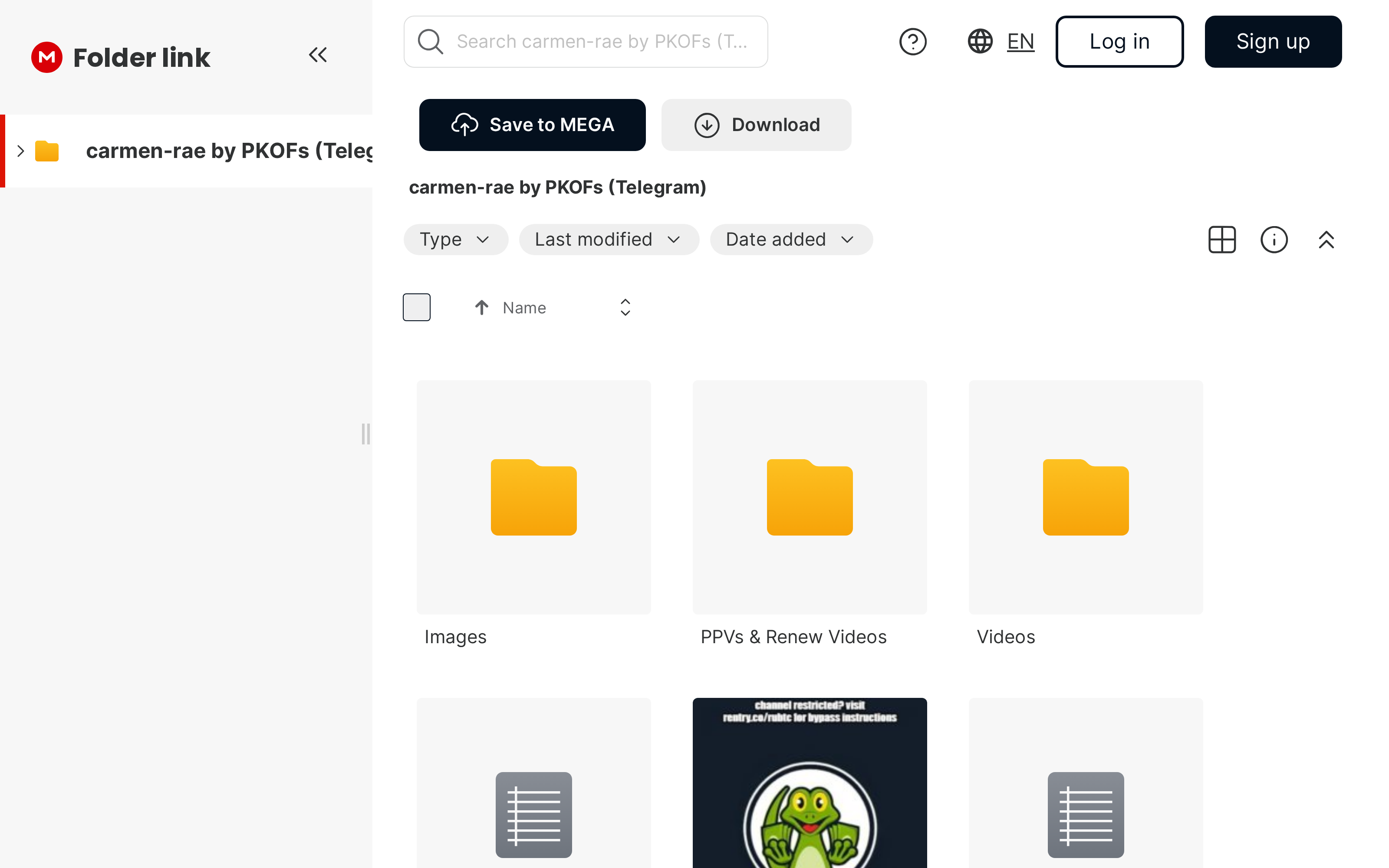Click the Sign up button
This screenshot has width=1389, height=868.
(x=1273, y=41)
